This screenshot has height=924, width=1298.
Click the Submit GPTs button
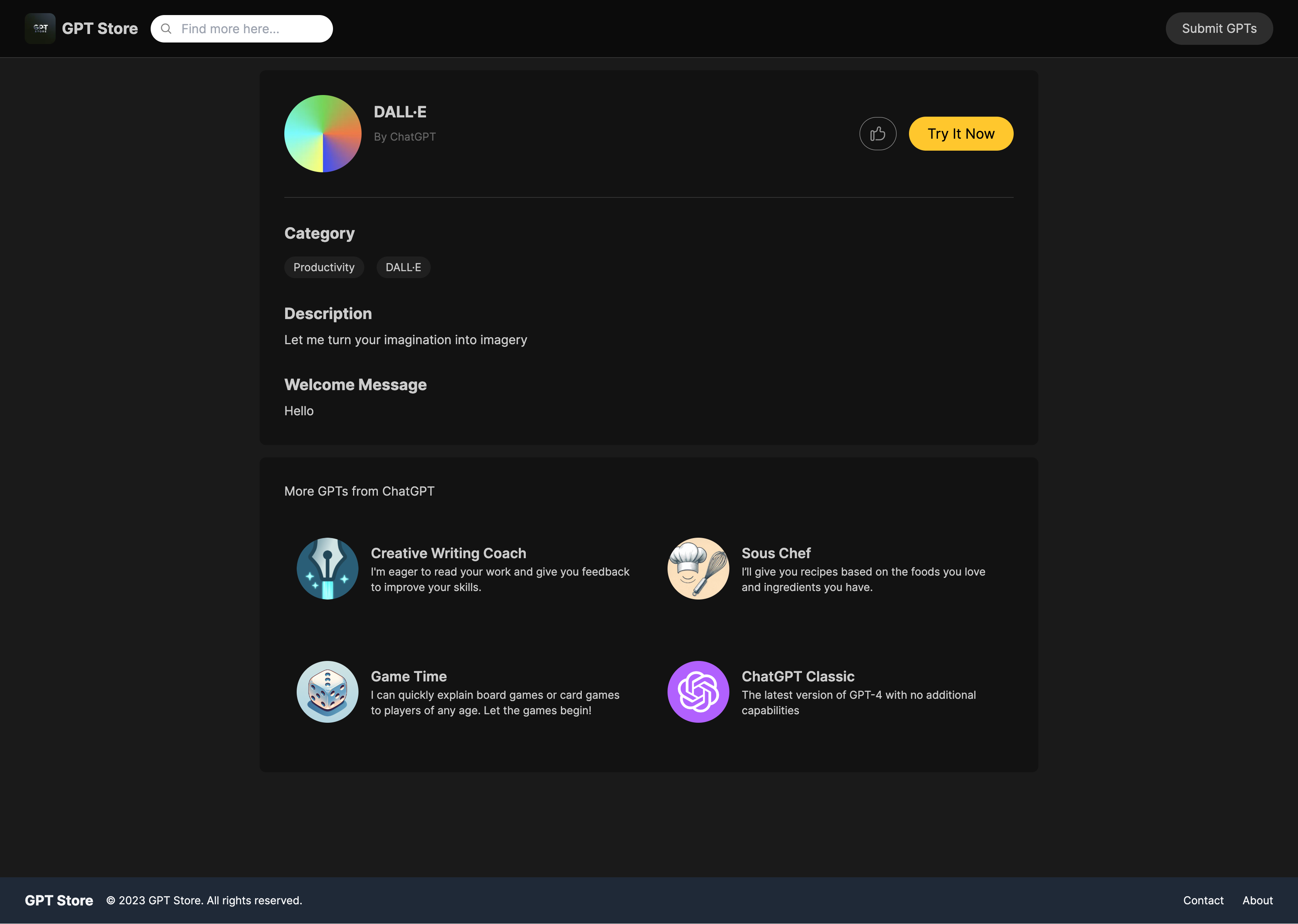click(x=1218, y=29)
